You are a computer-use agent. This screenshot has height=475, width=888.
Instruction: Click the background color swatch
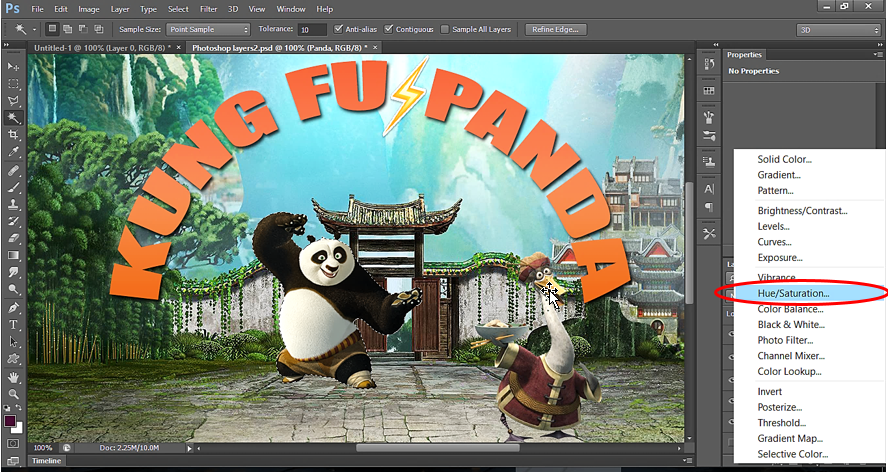click(18, 429)
